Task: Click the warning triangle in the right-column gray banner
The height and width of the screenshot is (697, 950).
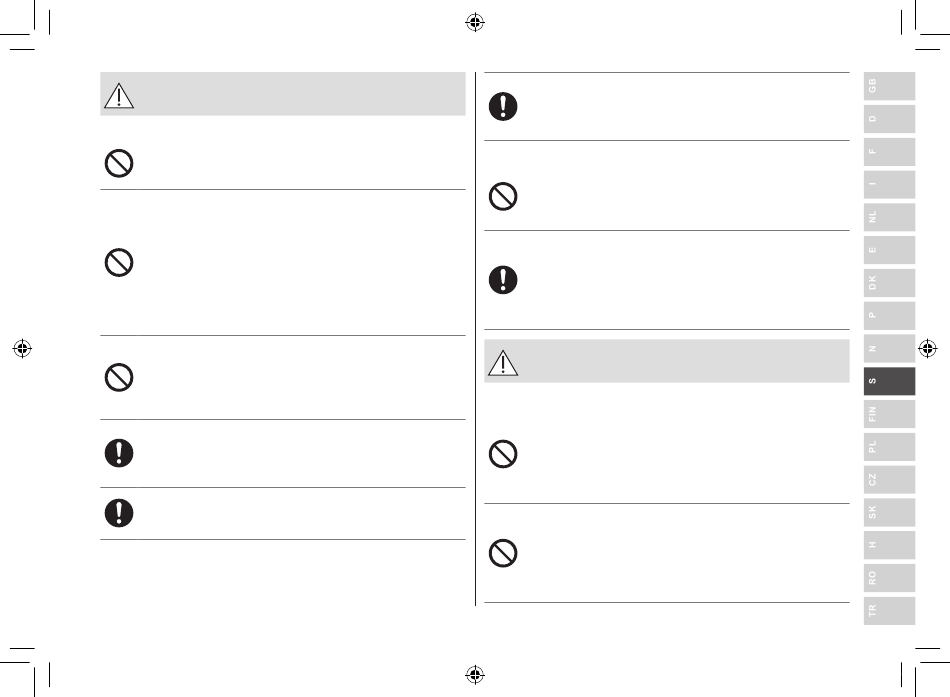Action: [x=503, y=363]
